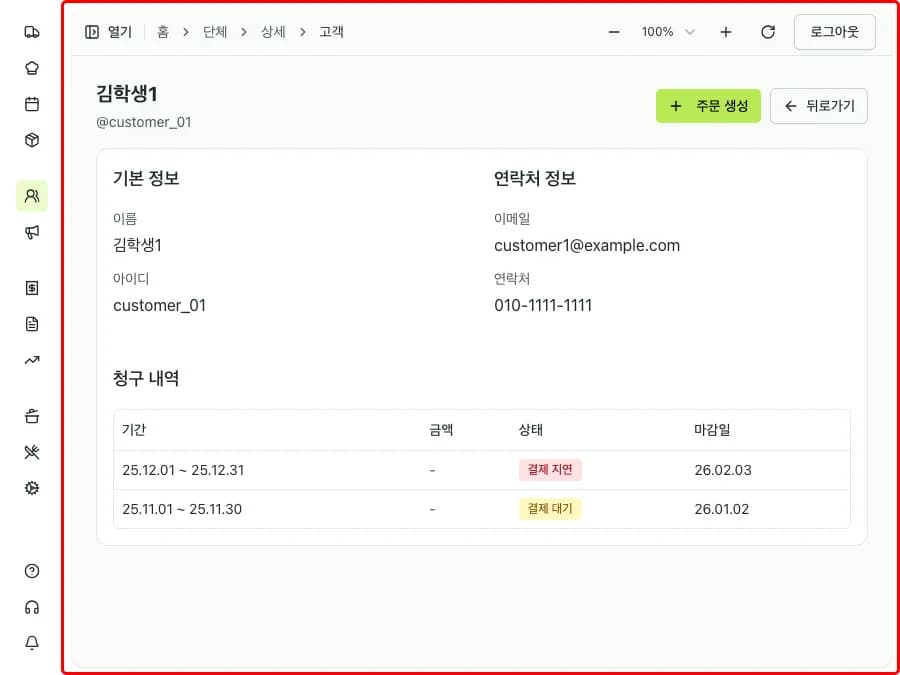This screenshot has height=675, width=900.
Task: Open the trending chart icon in sidebar
Action: click(31, 359)
